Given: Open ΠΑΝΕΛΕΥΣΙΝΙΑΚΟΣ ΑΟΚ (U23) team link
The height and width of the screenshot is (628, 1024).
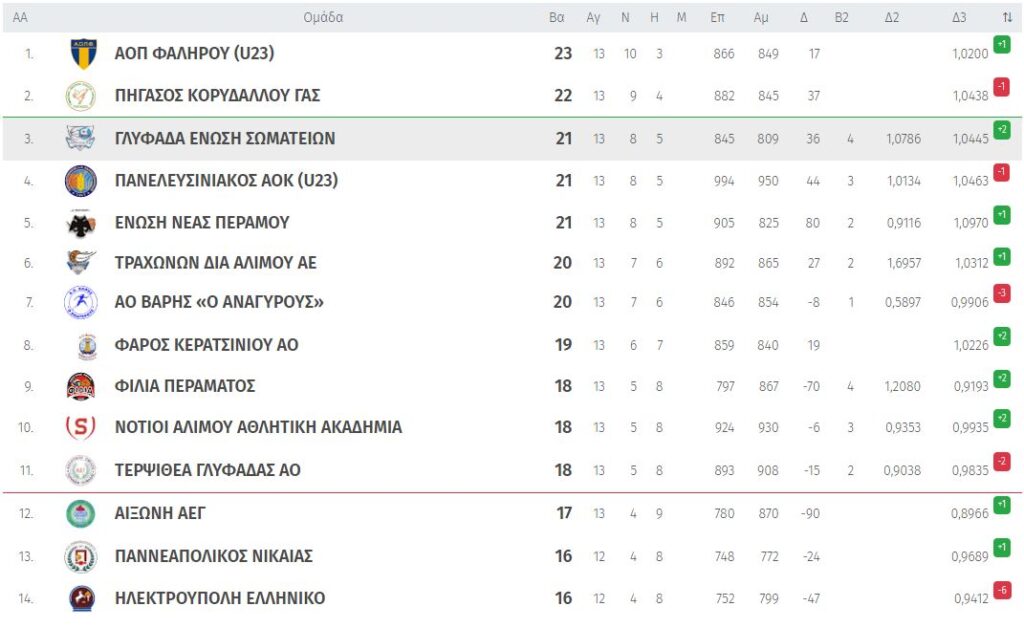Looking at the screenshot, I should point(226,181).
